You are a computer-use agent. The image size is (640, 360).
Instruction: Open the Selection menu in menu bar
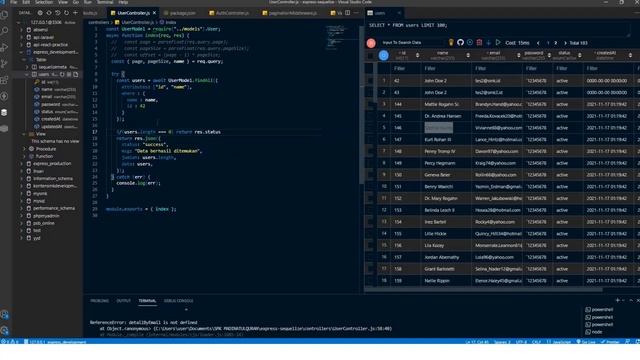click(x=44, y=2)
